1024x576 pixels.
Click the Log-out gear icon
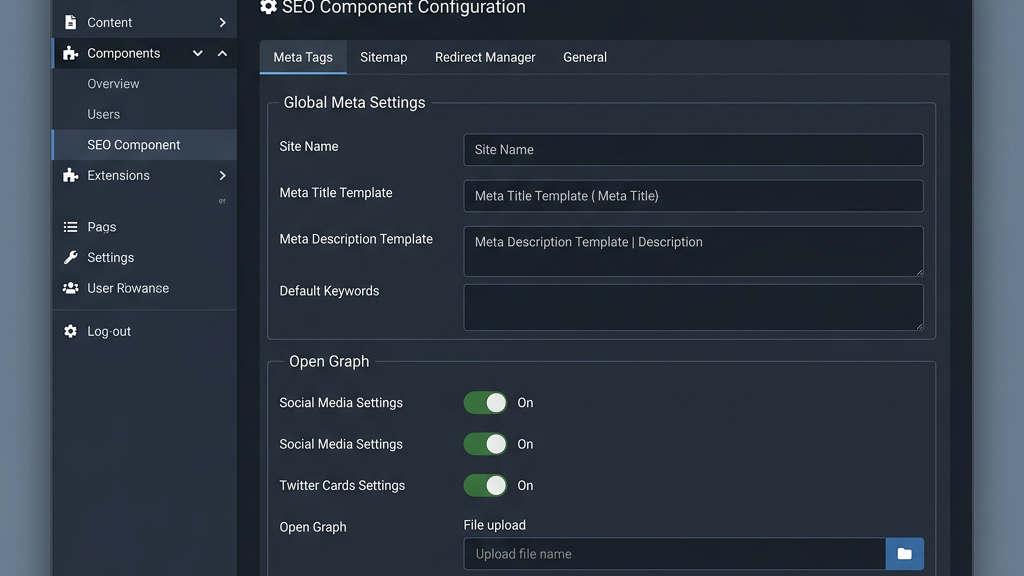coord(70,331)
